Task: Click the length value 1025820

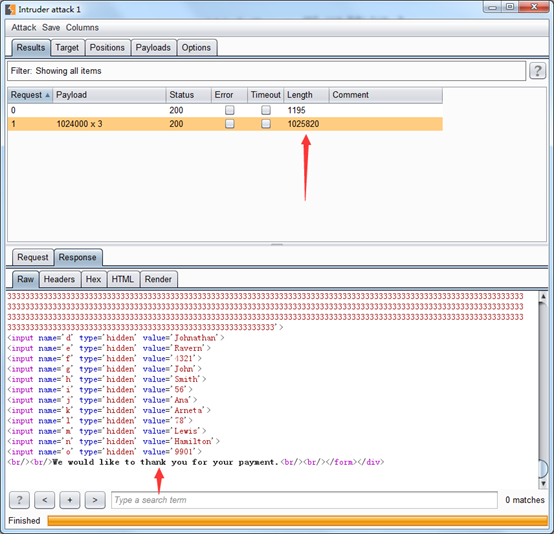Action: (303, 124)
